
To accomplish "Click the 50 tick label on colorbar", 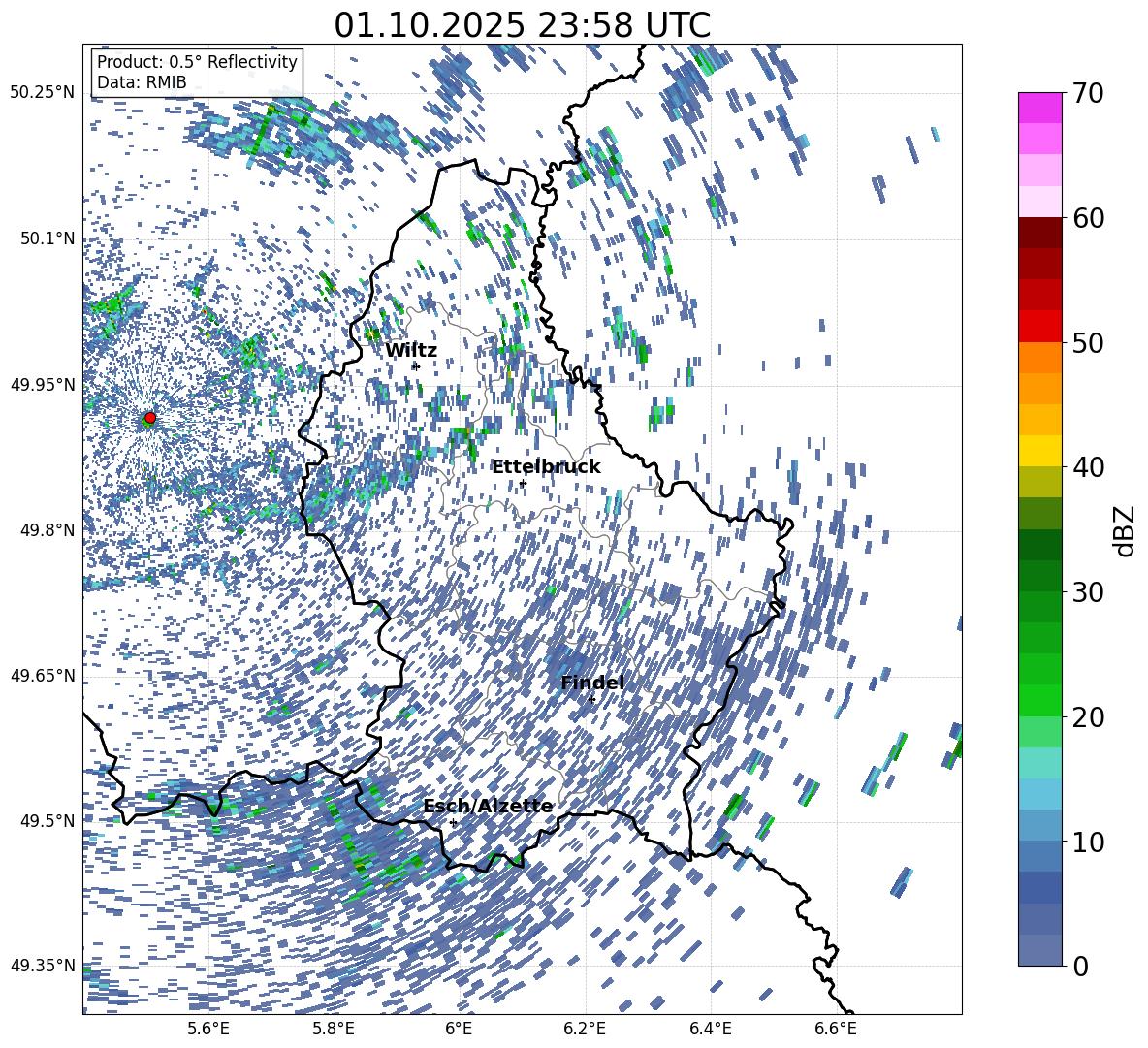I will tap(1090, 343).
